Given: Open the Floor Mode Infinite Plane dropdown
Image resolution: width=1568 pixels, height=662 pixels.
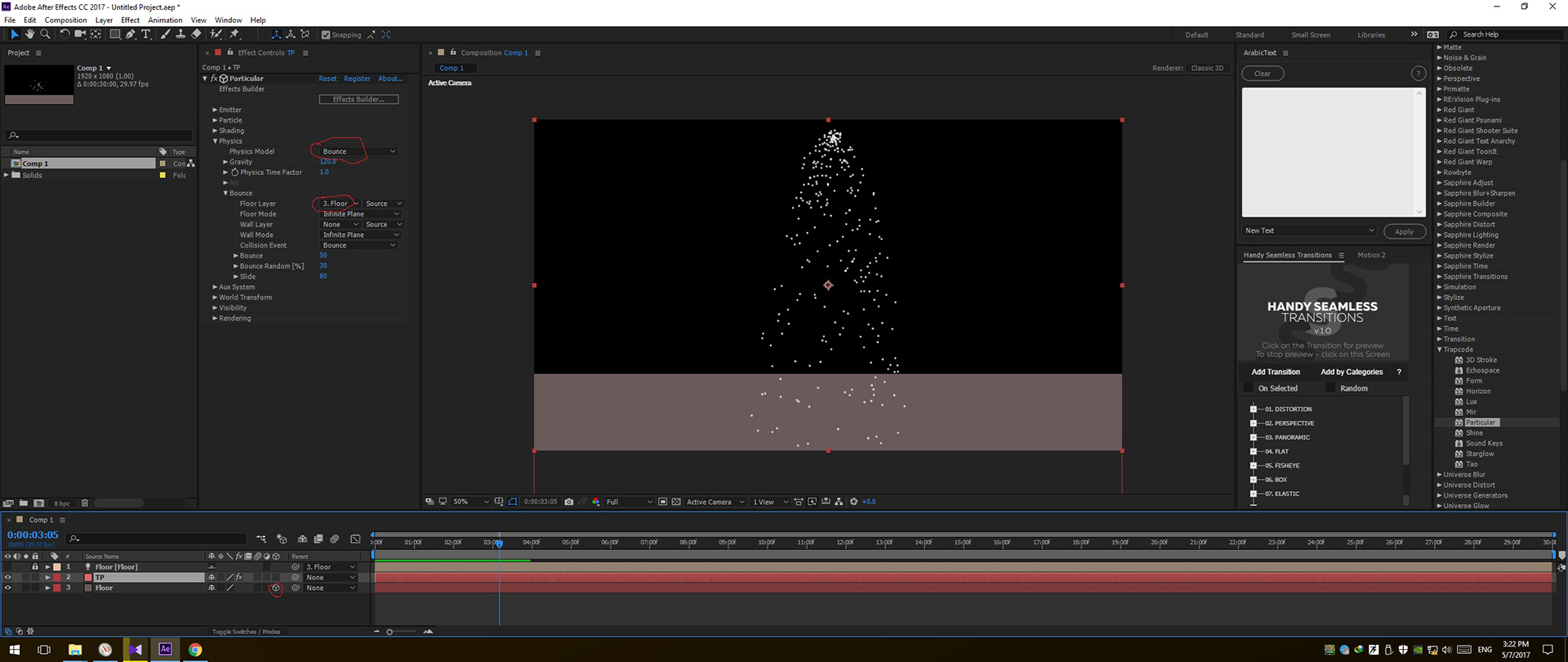Looking at the screenshot, I should [360, 214].
